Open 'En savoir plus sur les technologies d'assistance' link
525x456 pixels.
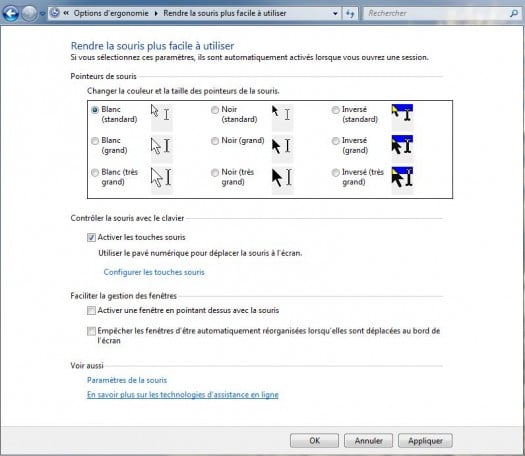coord(183,395)
